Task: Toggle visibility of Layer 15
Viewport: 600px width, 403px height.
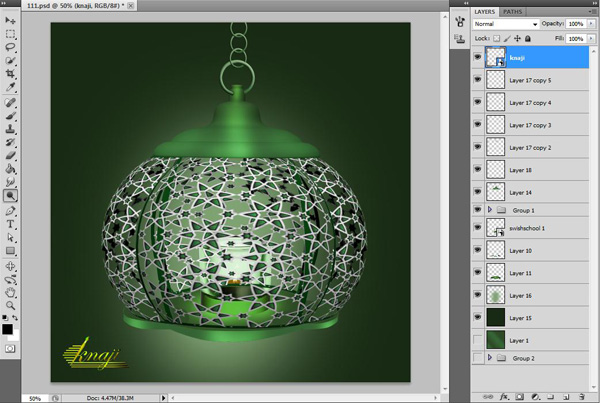Action: tap(477, 320)
